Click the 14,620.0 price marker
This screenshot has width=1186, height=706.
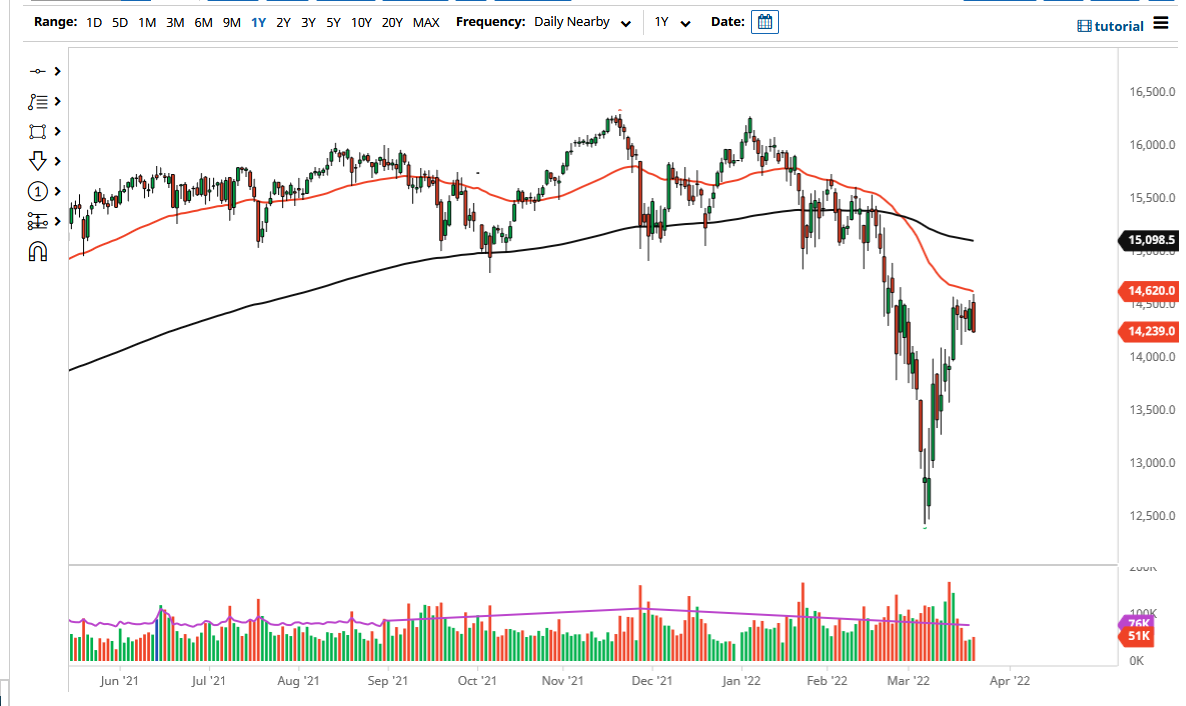pos(1150,291)
